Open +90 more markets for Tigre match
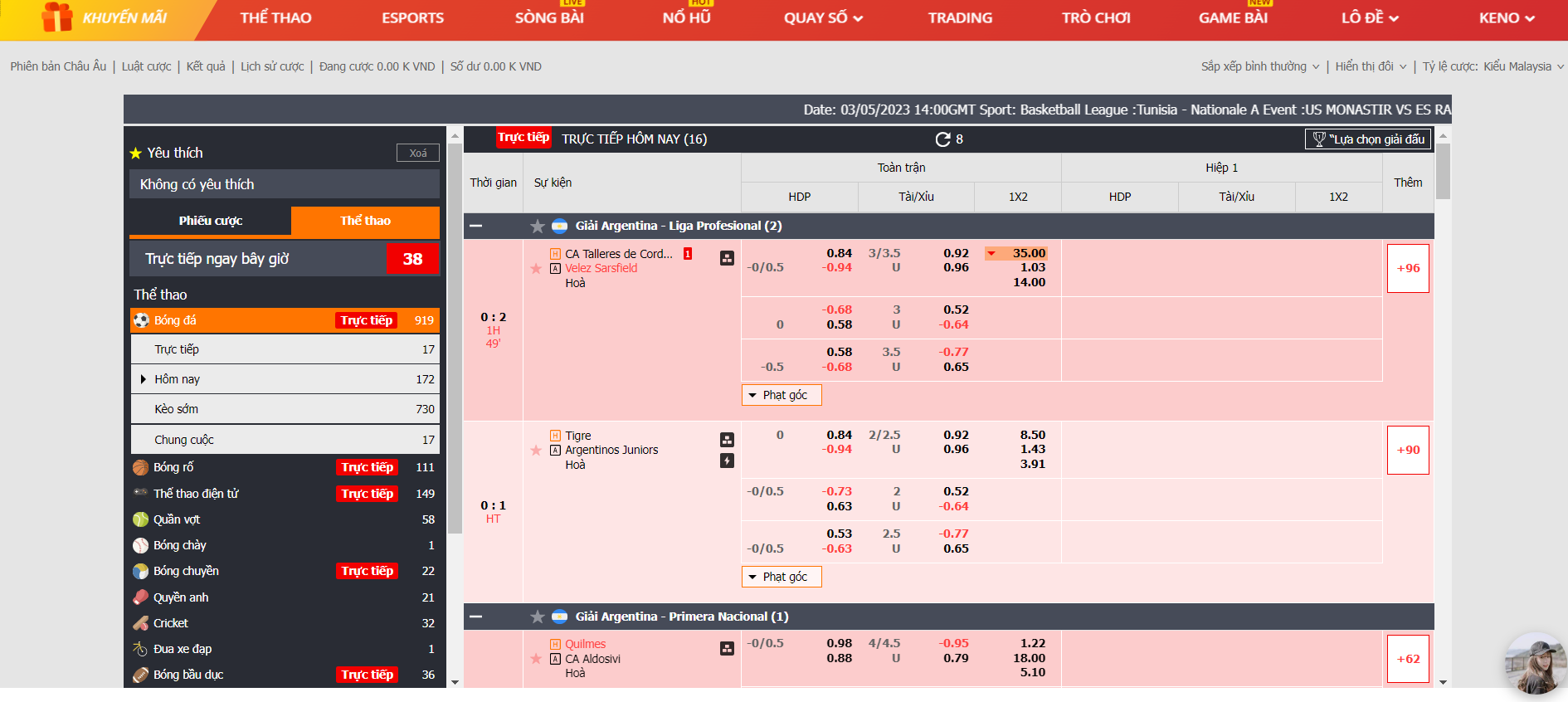The width and height of the screenshot is (1568, 702). tap(1408, 450)
